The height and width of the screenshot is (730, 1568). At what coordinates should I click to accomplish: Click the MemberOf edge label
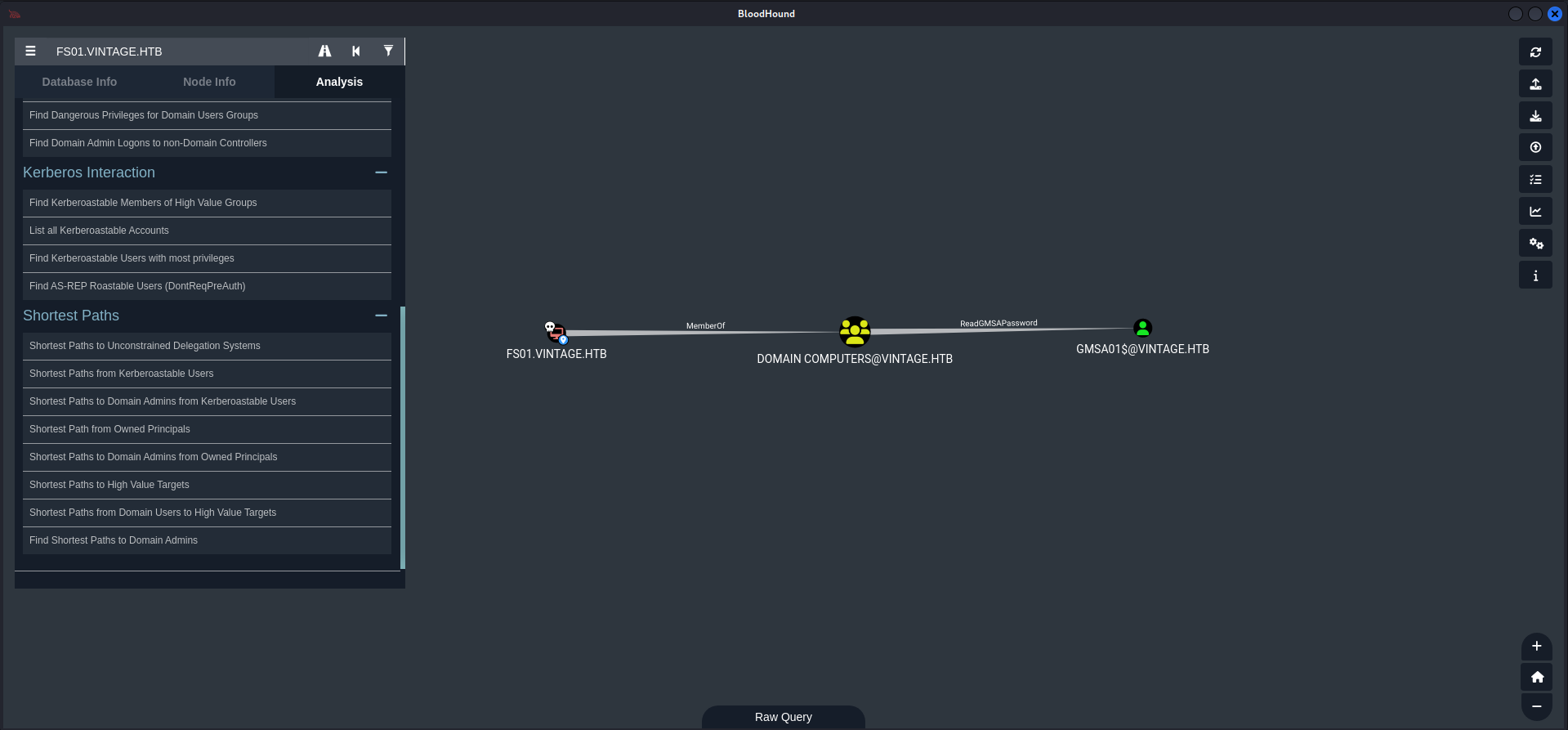click(705, 325)
